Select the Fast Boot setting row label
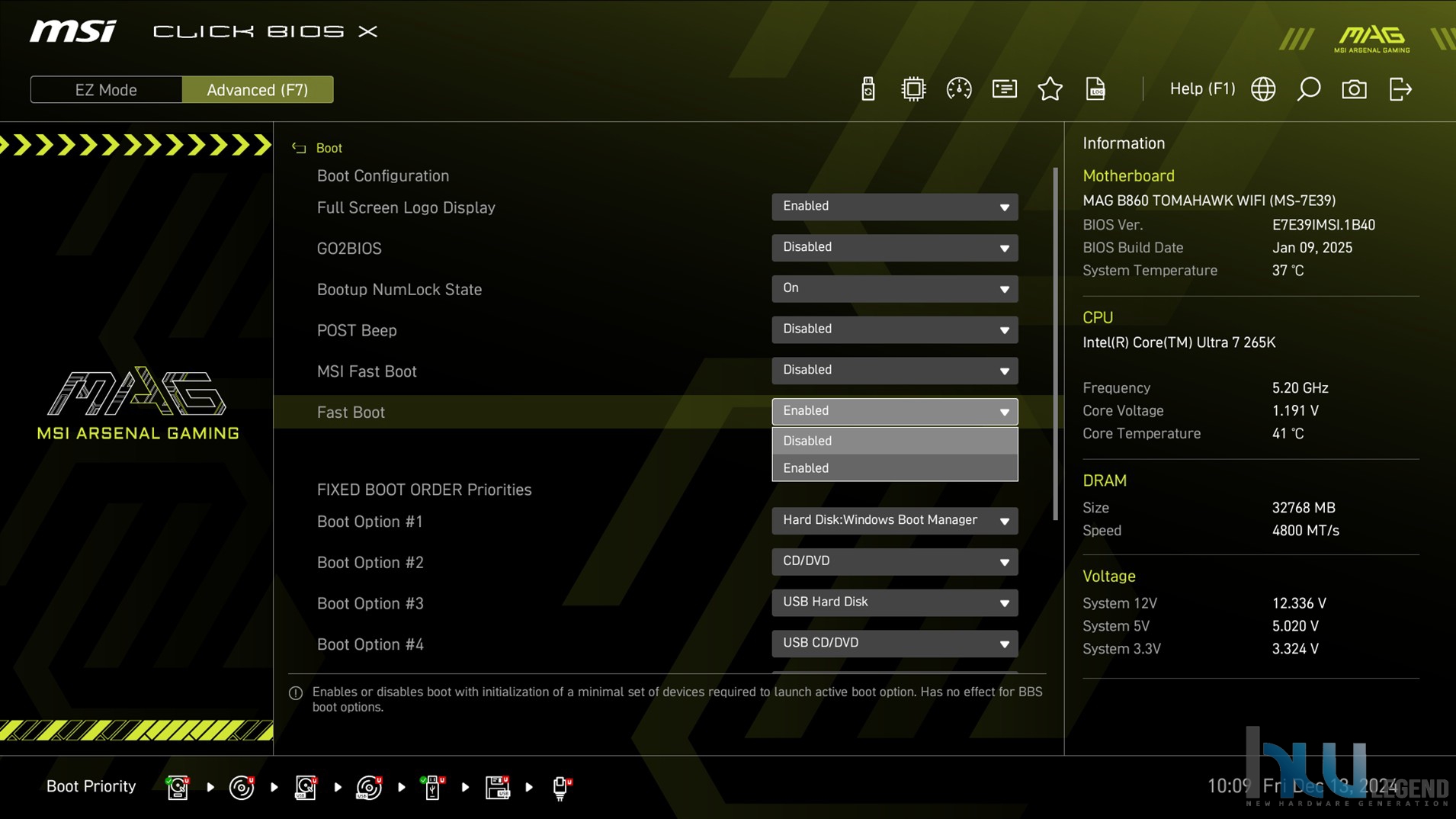 [351, 413]
